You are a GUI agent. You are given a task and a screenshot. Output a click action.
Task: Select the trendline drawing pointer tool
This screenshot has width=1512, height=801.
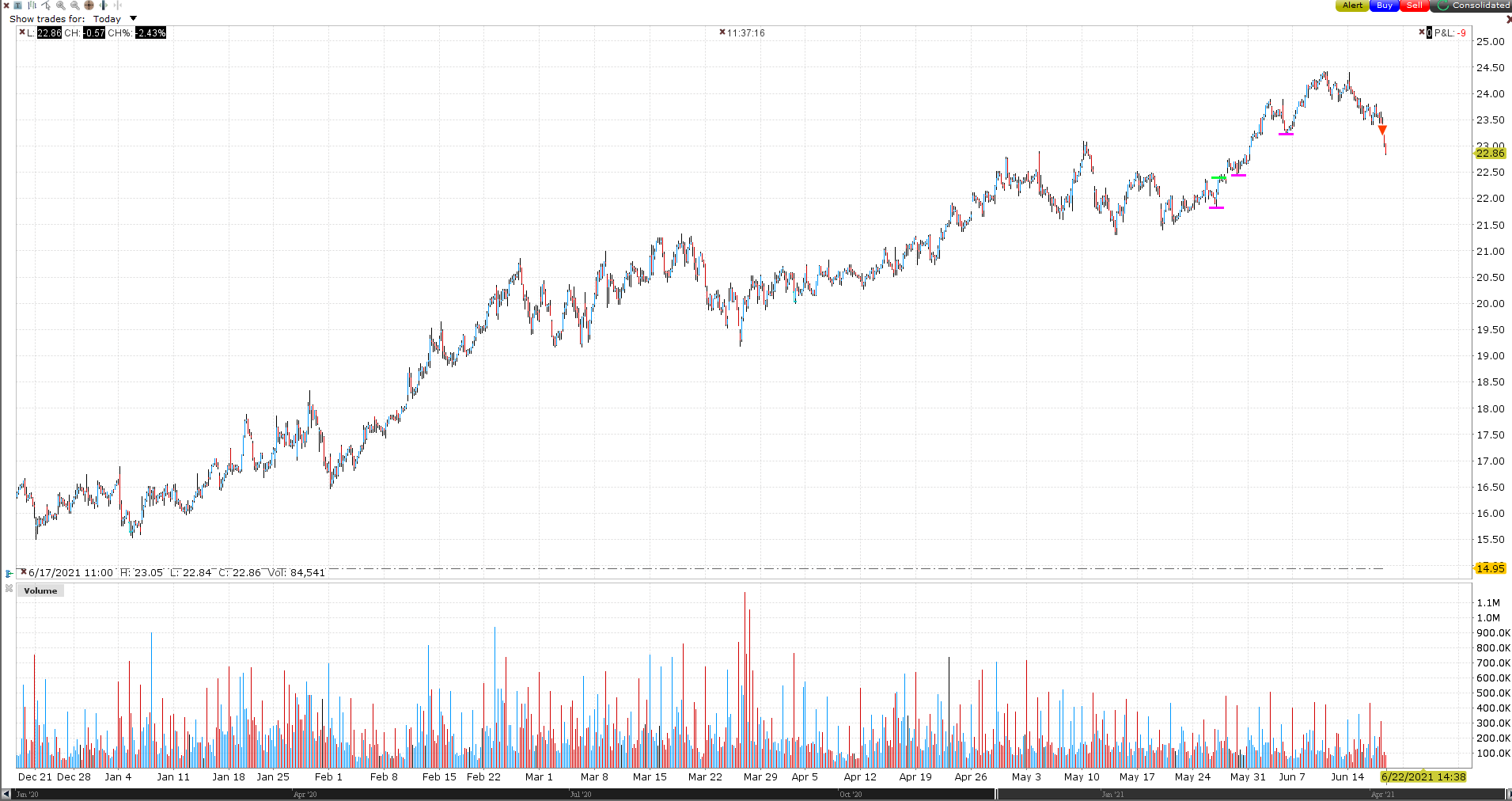47,6
